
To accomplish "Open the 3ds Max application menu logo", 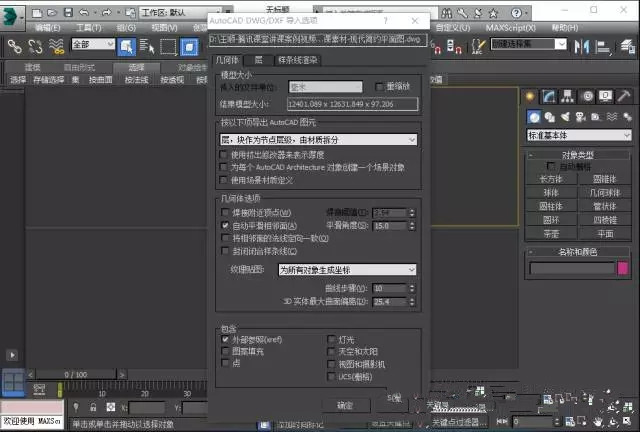I will click(10, 16).
